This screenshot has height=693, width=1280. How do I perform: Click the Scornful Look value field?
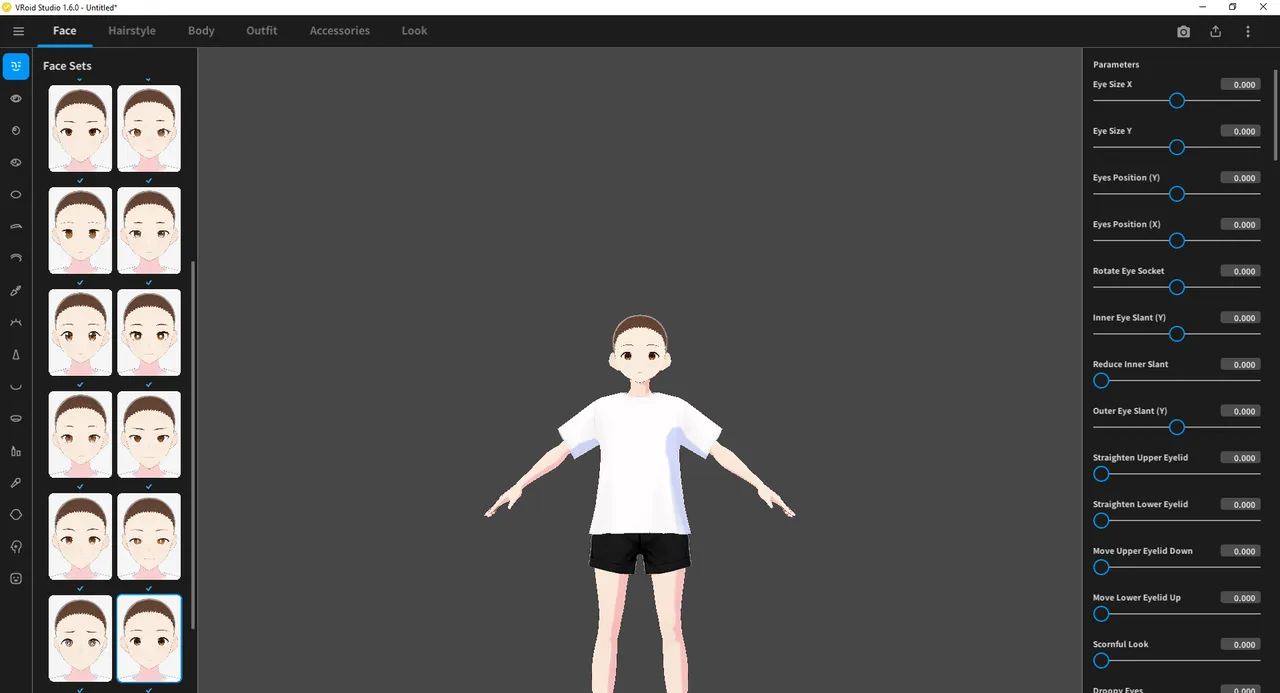[1240, 645]
